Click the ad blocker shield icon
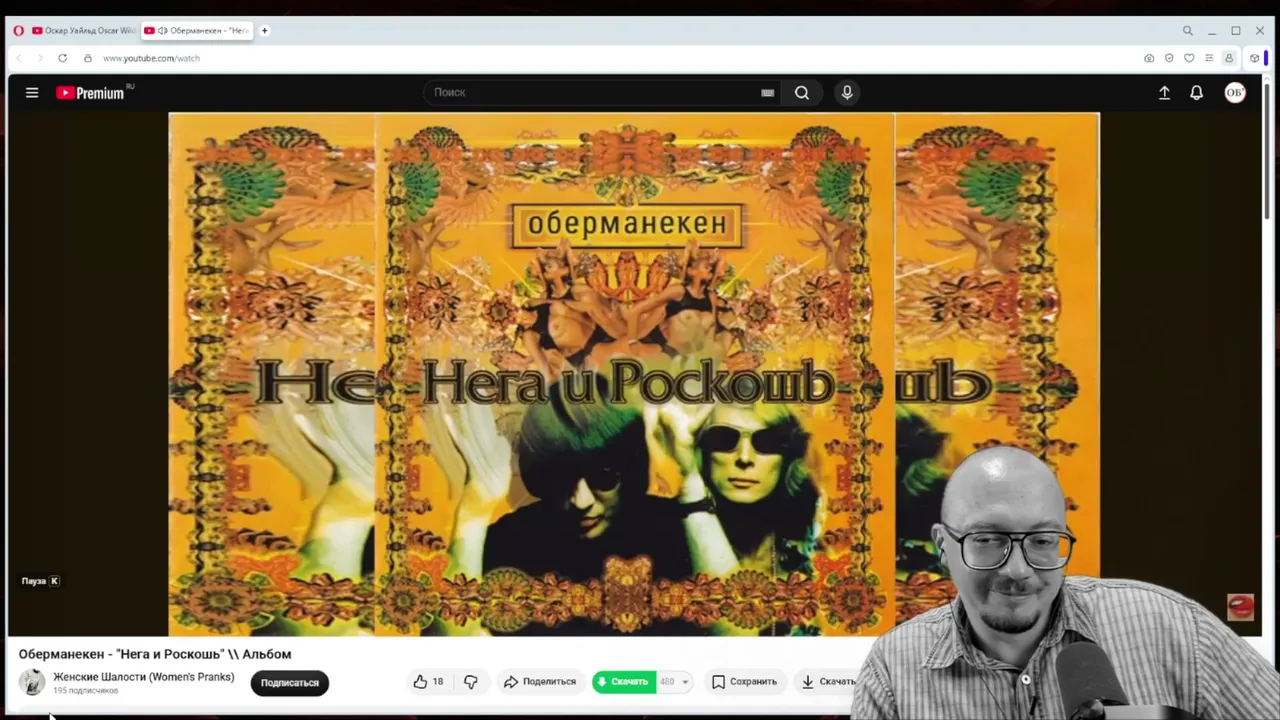This screenshot has height=720, width=1280. (x=1169, y=58)
